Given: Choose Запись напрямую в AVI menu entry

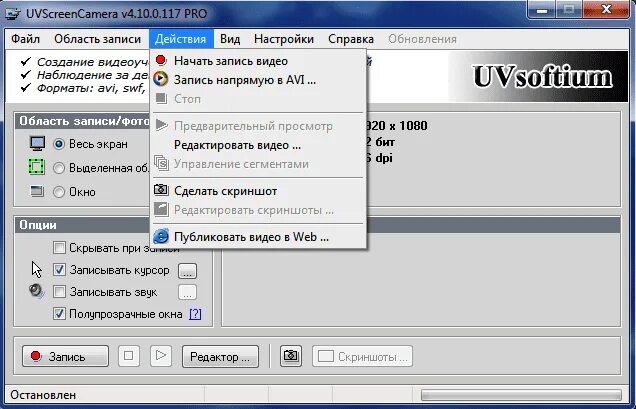Looking at the screenshot, I should [x=258, y=80].
